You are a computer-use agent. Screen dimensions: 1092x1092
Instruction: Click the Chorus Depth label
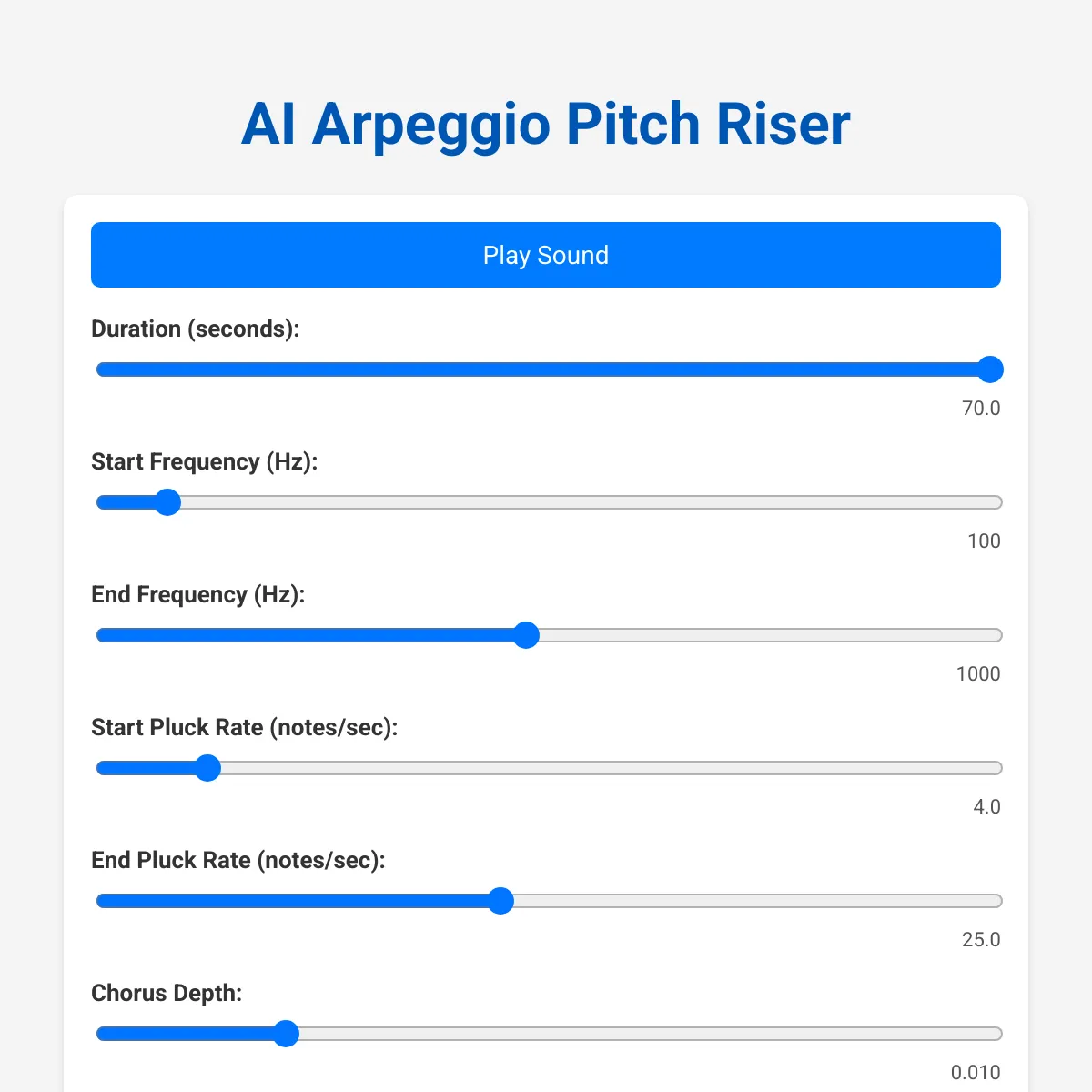click(x=167, y=994)
